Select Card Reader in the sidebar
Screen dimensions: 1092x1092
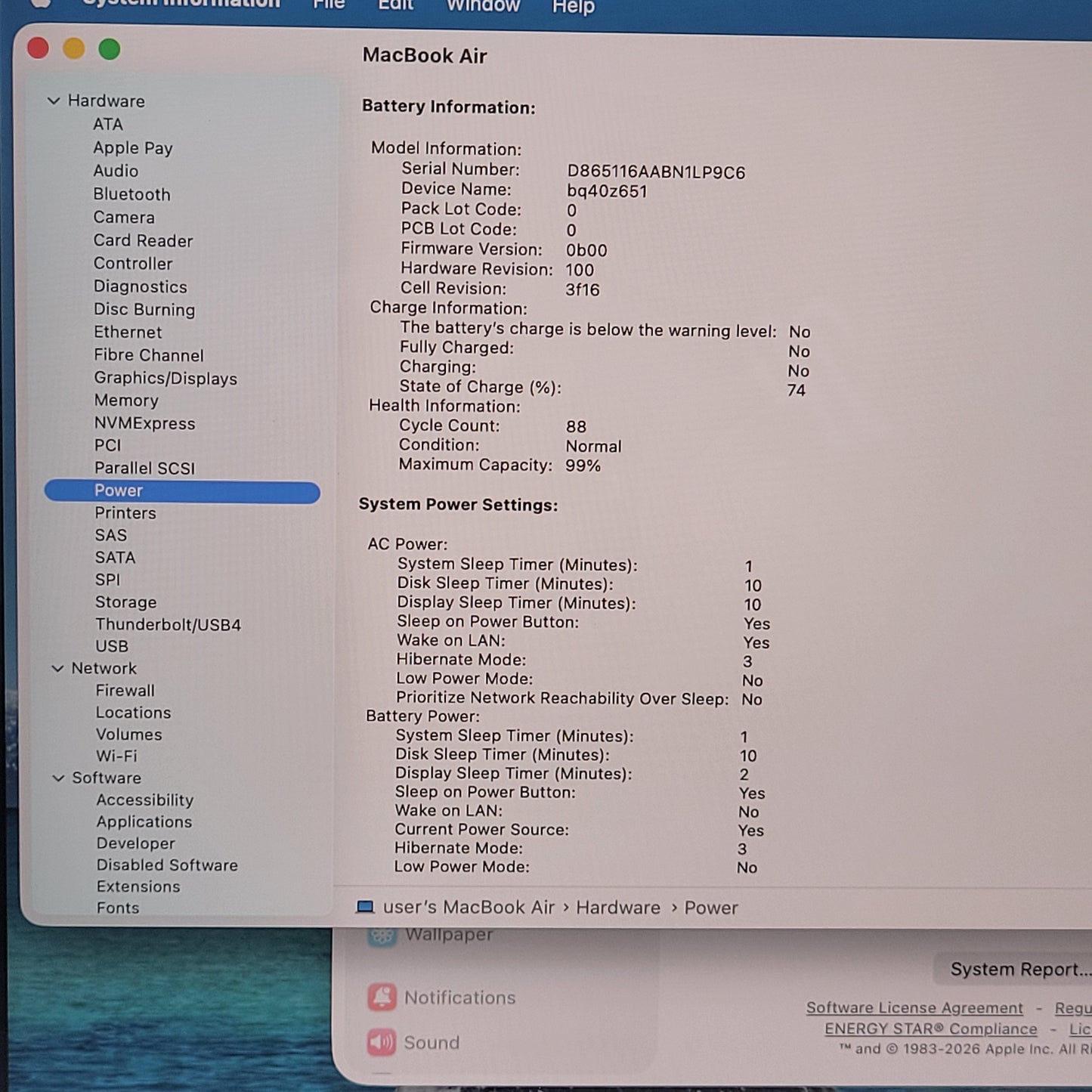point(144,240)
